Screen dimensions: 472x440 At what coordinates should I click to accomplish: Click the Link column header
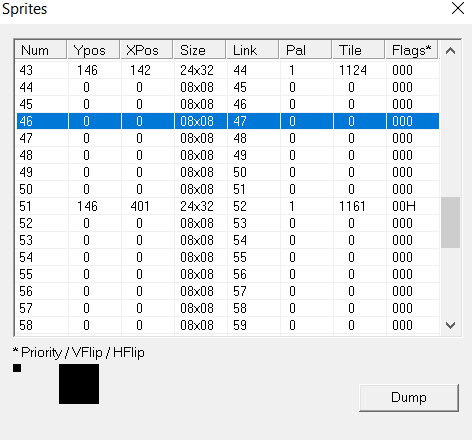253,50
